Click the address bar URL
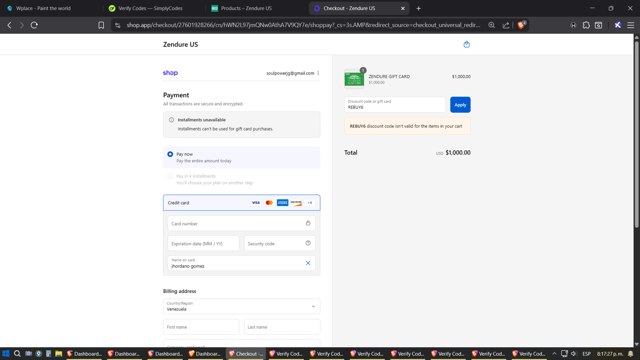The image size is (640, 360). point(303,25)
